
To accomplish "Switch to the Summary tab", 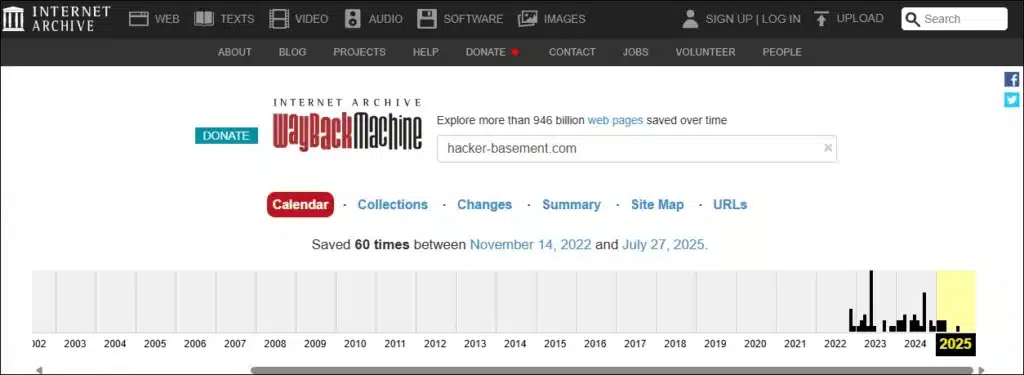I will 571,204.
